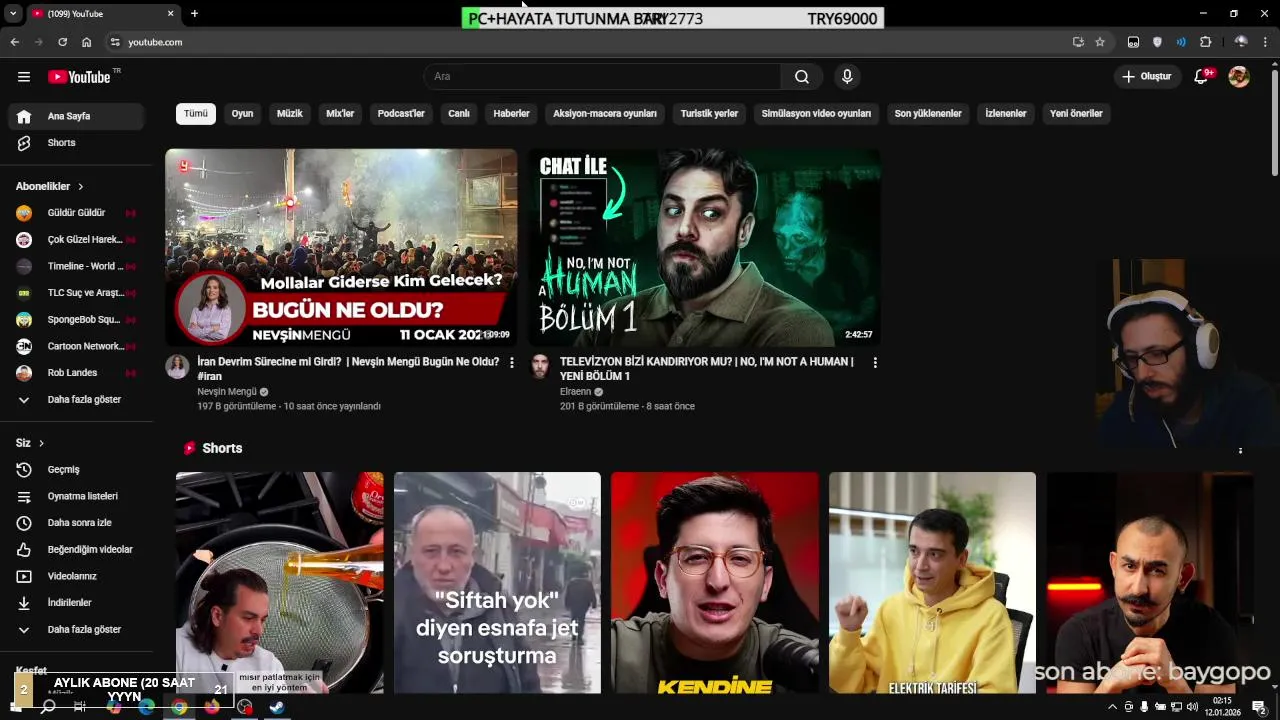
Task: Expand lower Daha fazla göster under İndirilenler
Action: pos(76,630)
